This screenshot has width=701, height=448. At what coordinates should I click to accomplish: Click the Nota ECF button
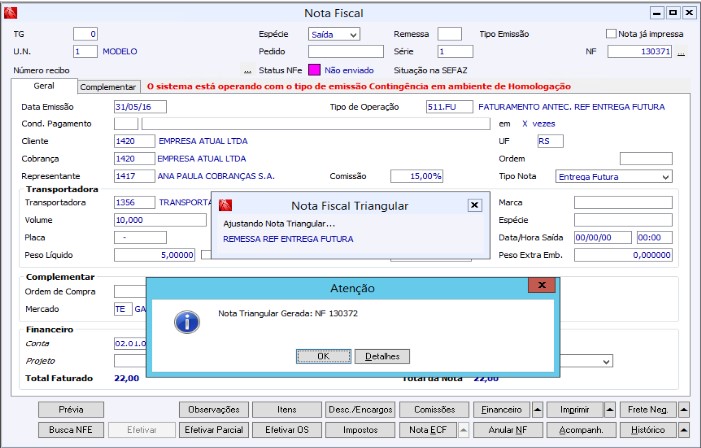(x=428, y=430)
